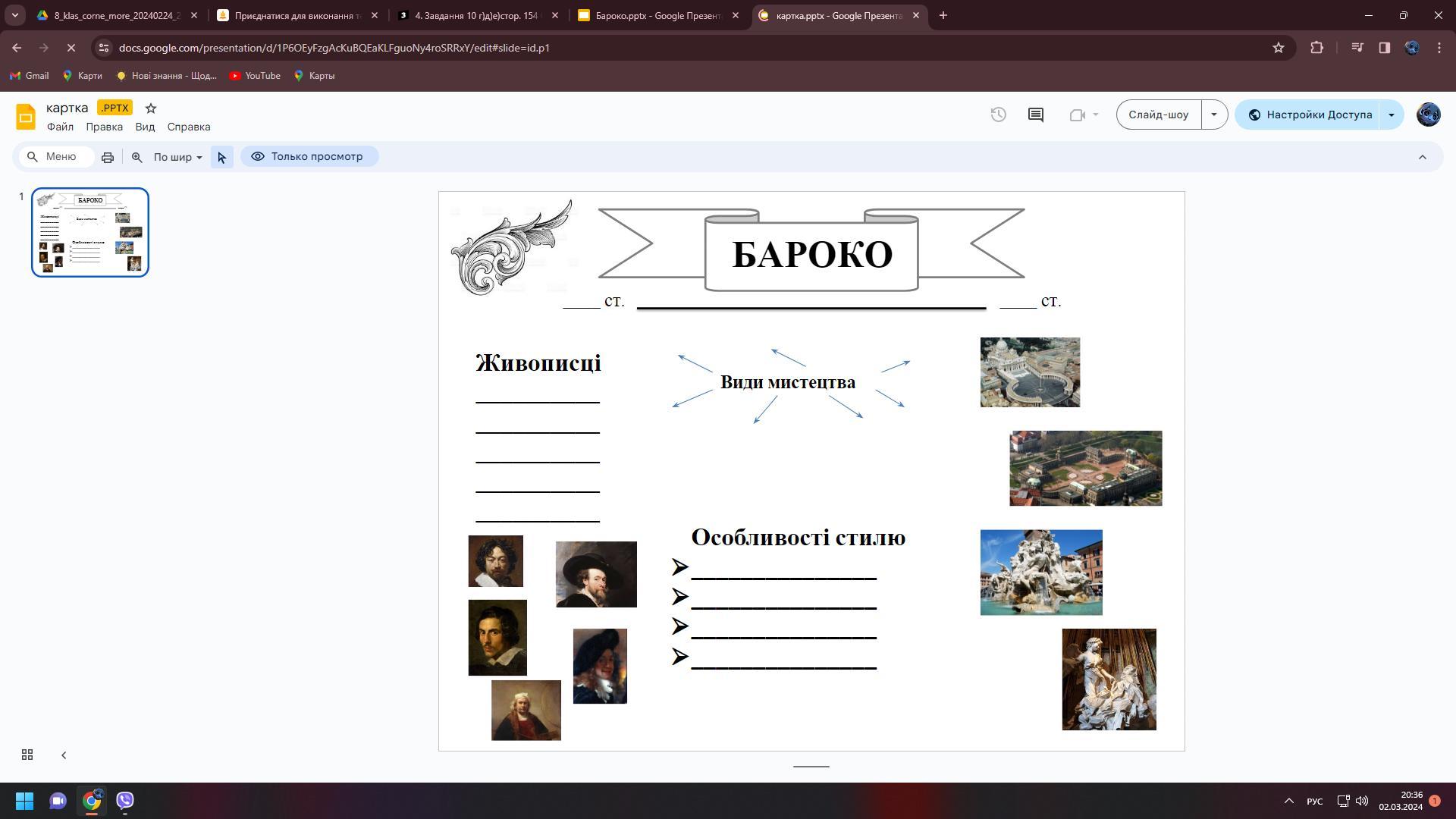Open new browser tab
1456x819 pixels.
pyautogui.click(x=943, y=15)
